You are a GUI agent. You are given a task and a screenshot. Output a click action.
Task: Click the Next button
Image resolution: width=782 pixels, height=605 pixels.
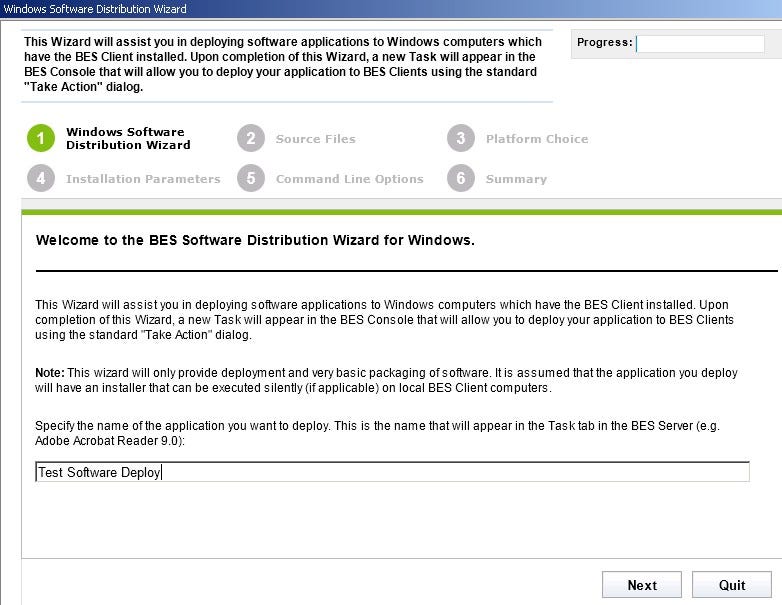point(642,585)
